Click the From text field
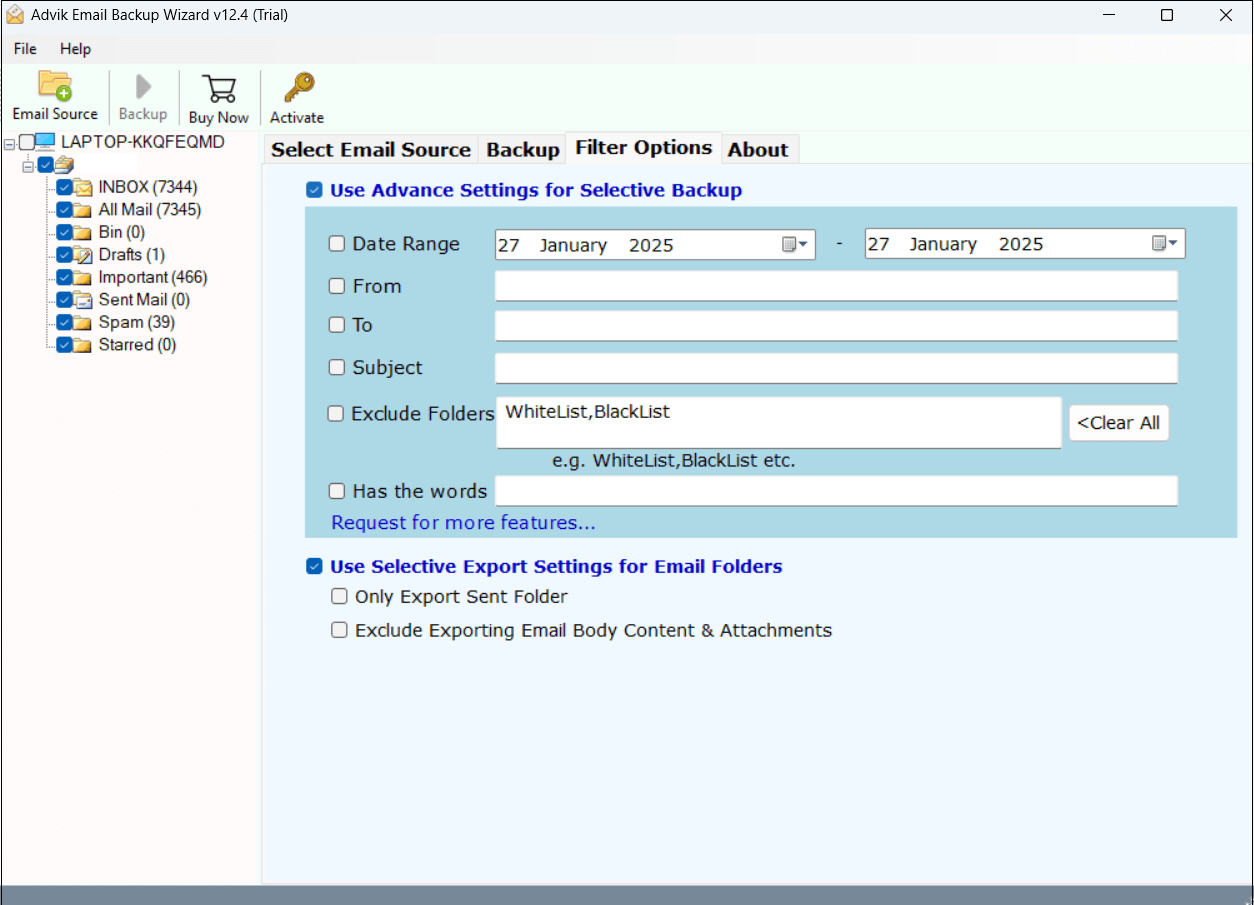The image size is (1254, 905). (x=836, y=286)
